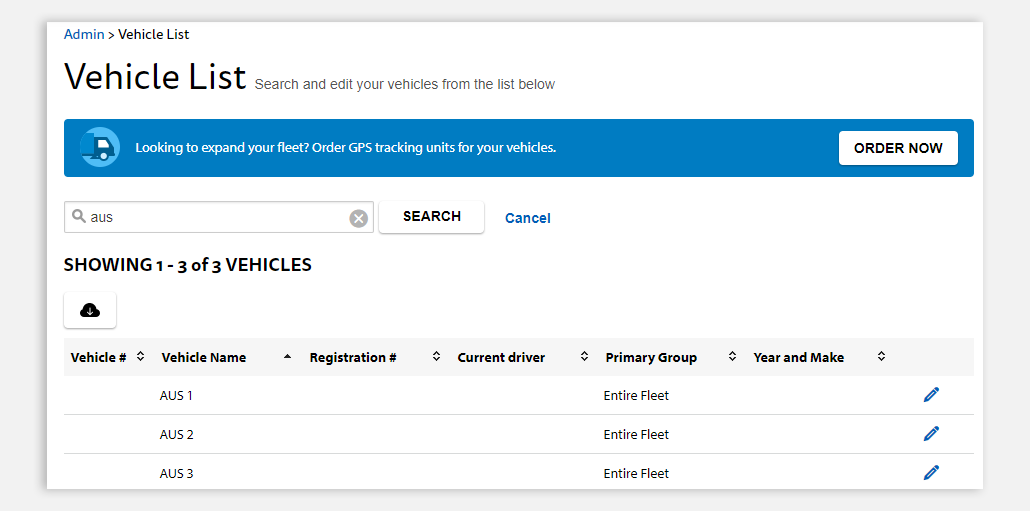
Task: Toggle Vehicle Name ascending sort arrow
Action: (287, 356)
